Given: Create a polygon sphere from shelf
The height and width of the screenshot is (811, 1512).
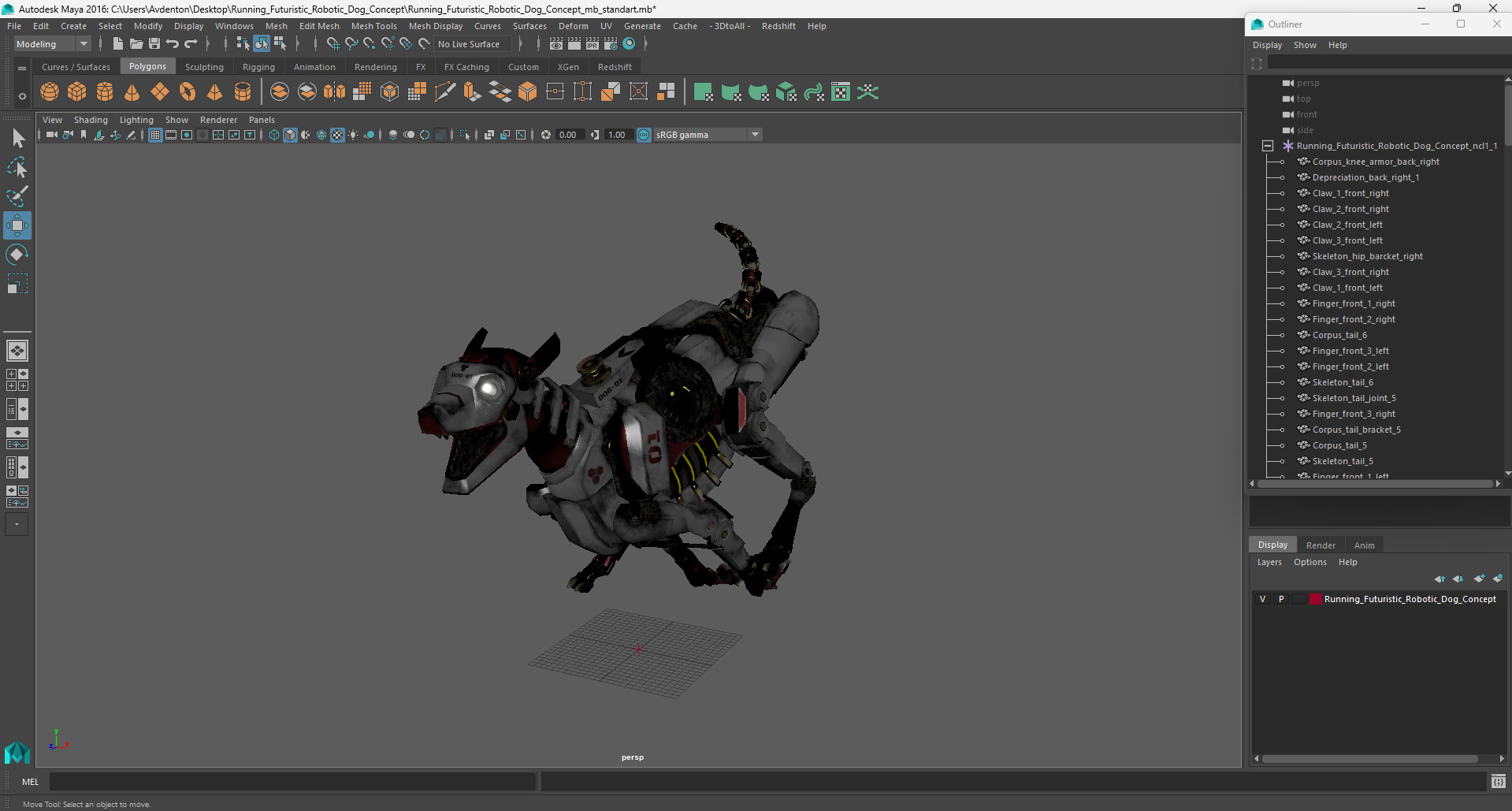Looking at the screenshot, I should tap(50, 92).
